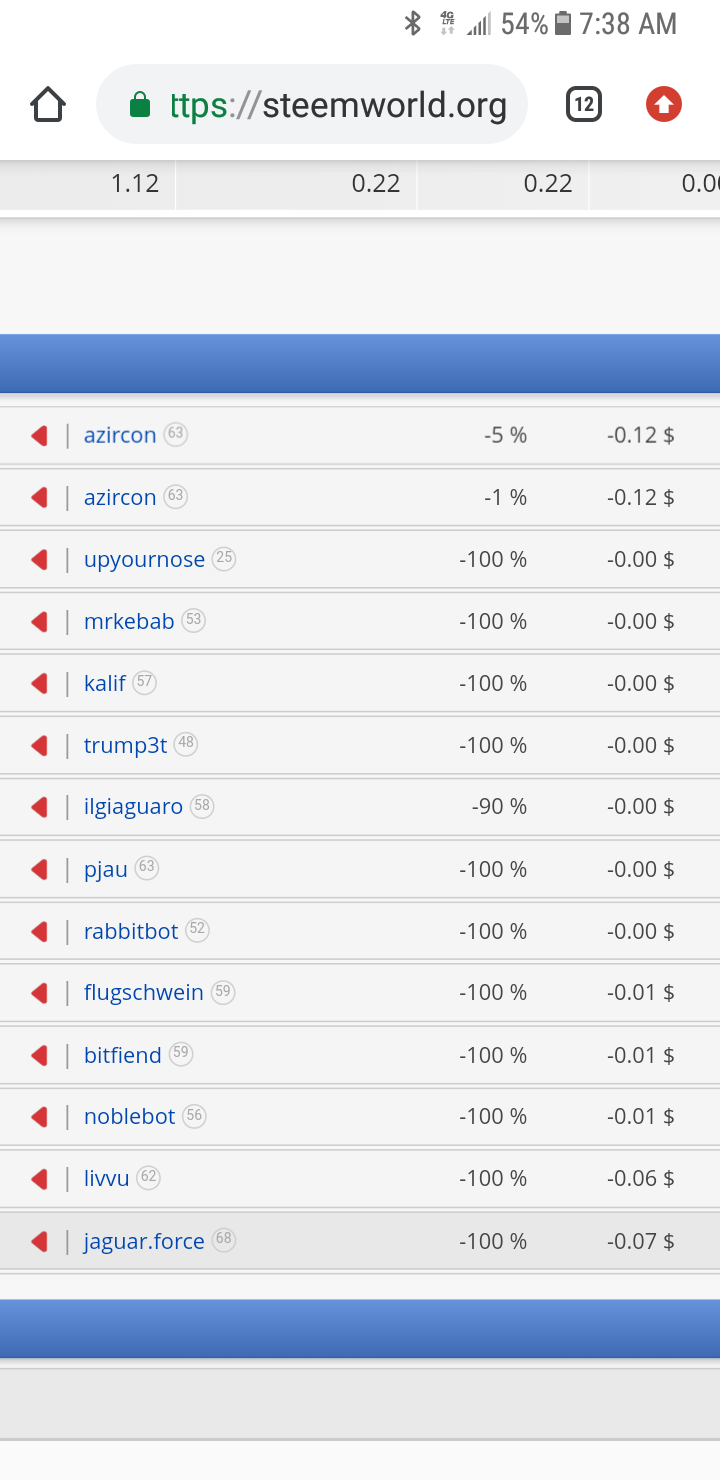720x1480 pixels.
Task: Open the noblebot account link
Action: pyautogui.click(x=130, y=1117)
